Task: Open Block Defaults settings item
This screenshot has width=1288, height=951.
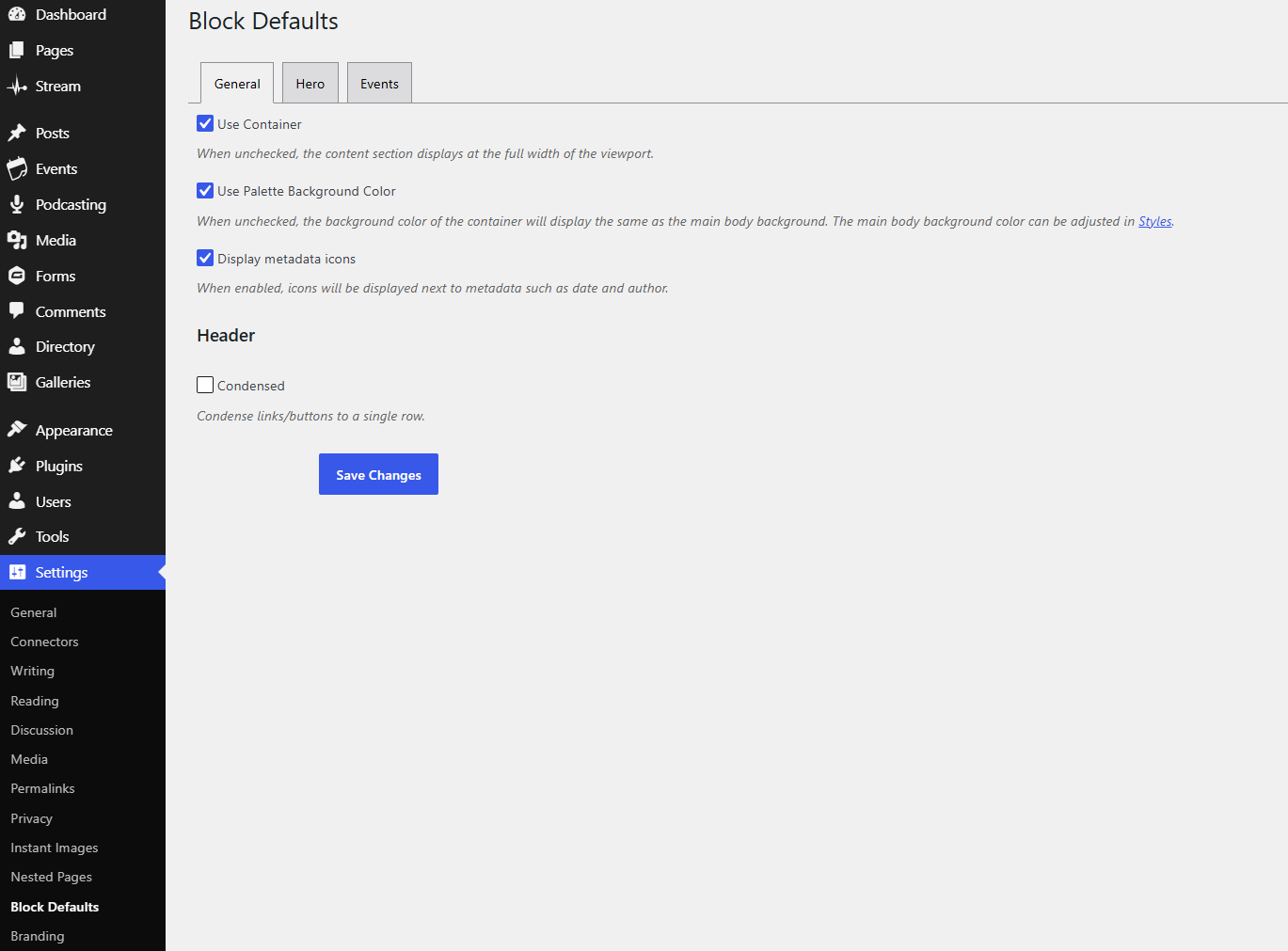Action: [x=55, y=907]
